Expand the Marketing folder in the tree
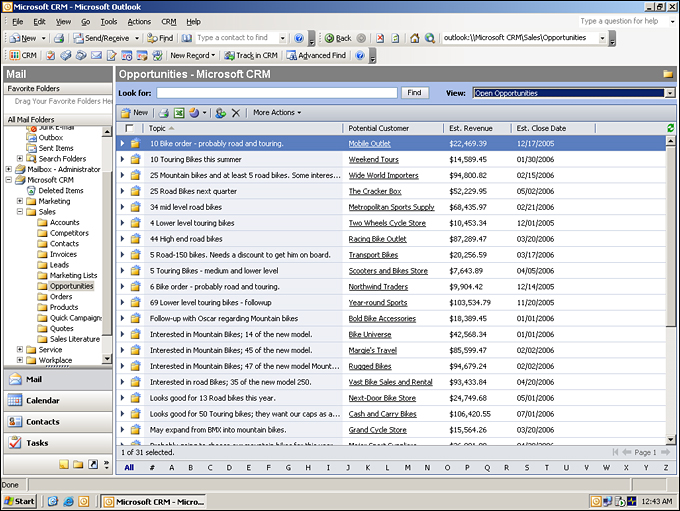This screenshot has height=511, width=680. [20, 201]
